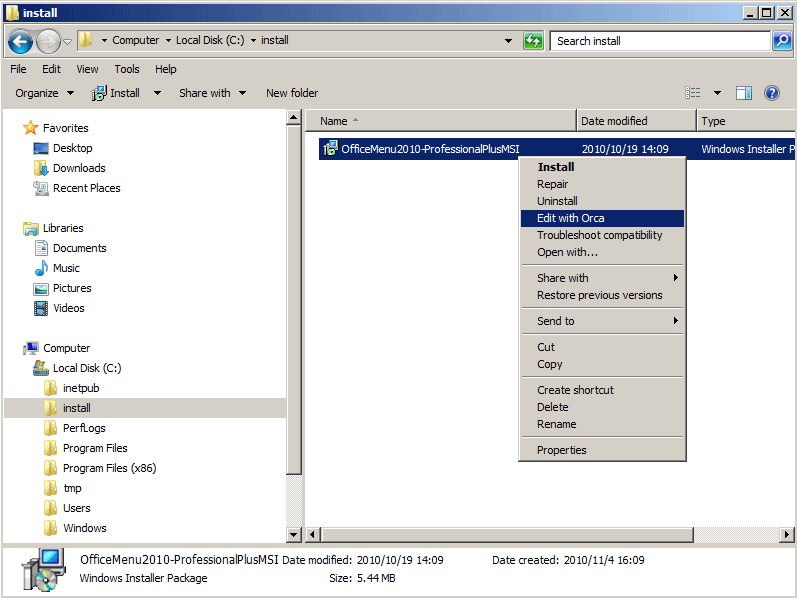Click the inetpub folder icon
This screenshot has width=797, height=598.
tap(50, 388)
